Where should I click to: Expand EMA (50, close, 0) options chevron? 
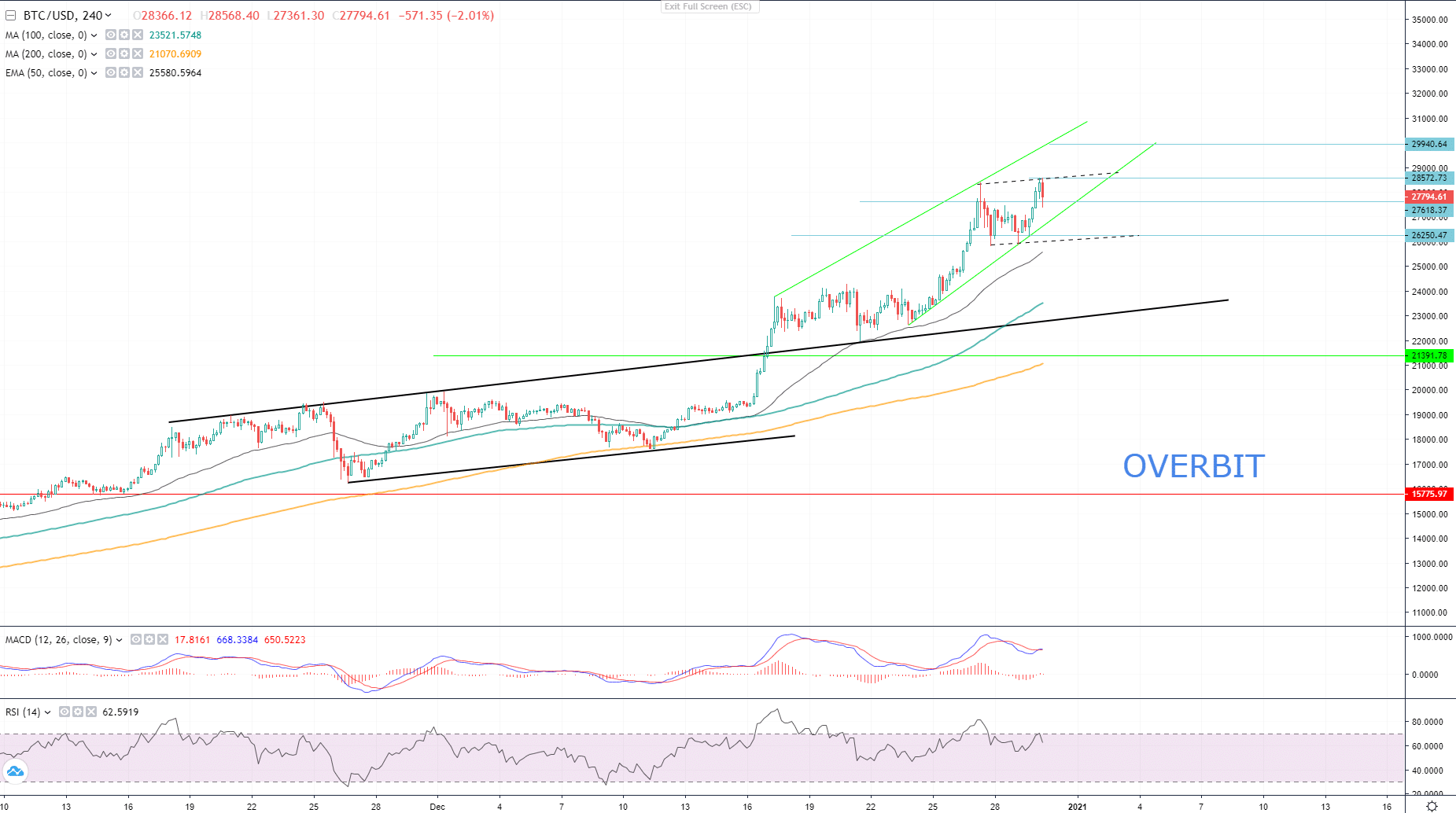point(94,73)
